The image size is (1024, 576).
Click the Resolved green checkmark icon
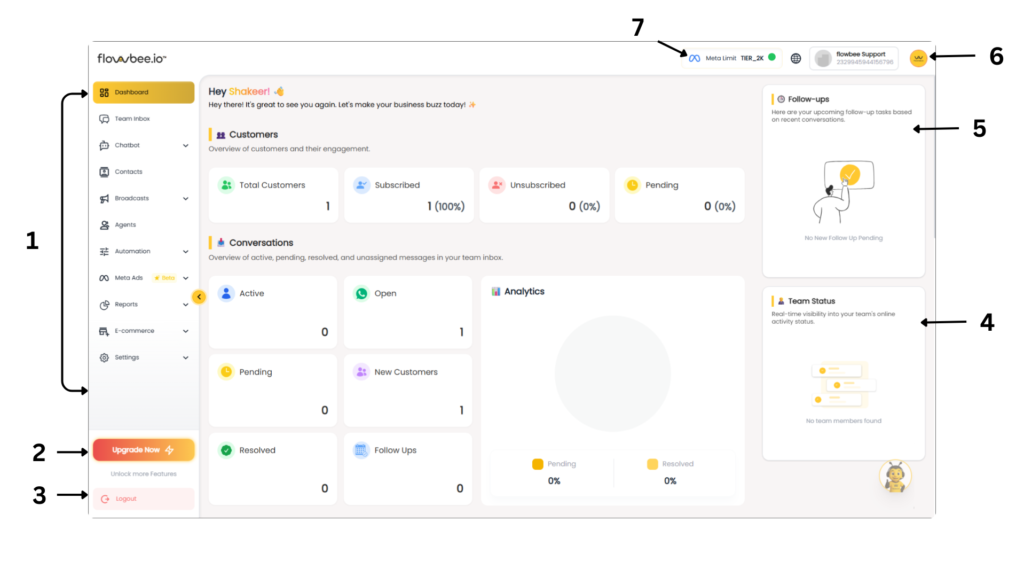[x=226, y=450]
